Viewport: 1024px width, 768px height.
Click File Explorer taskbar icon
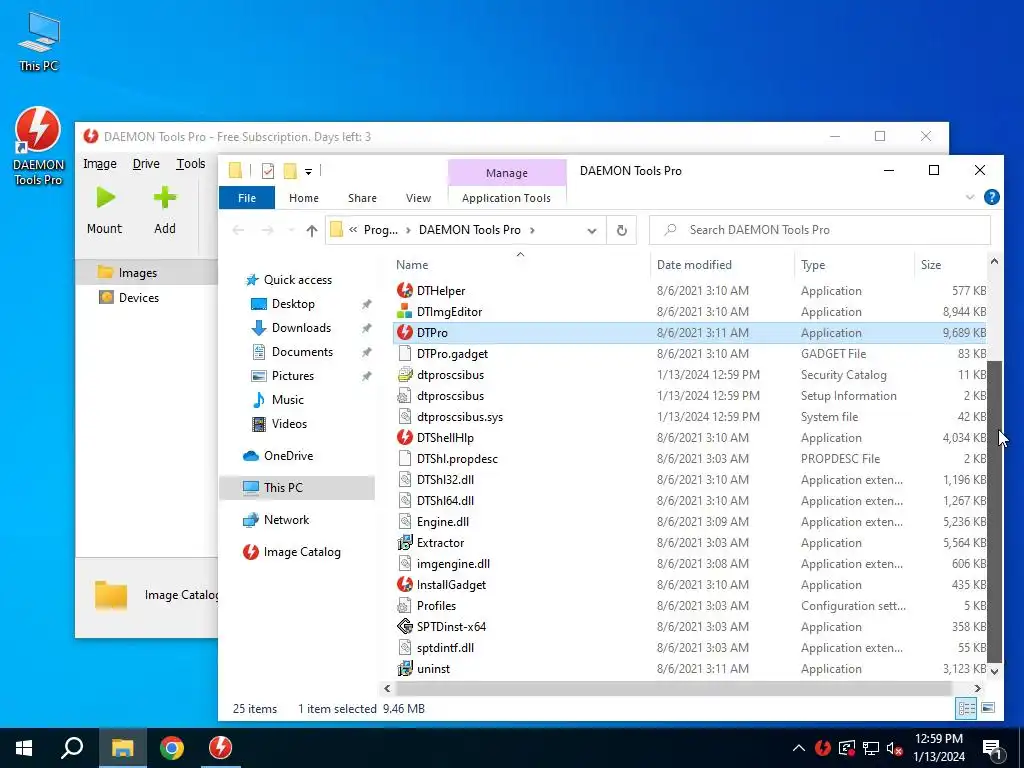click(x=122, y=748)
